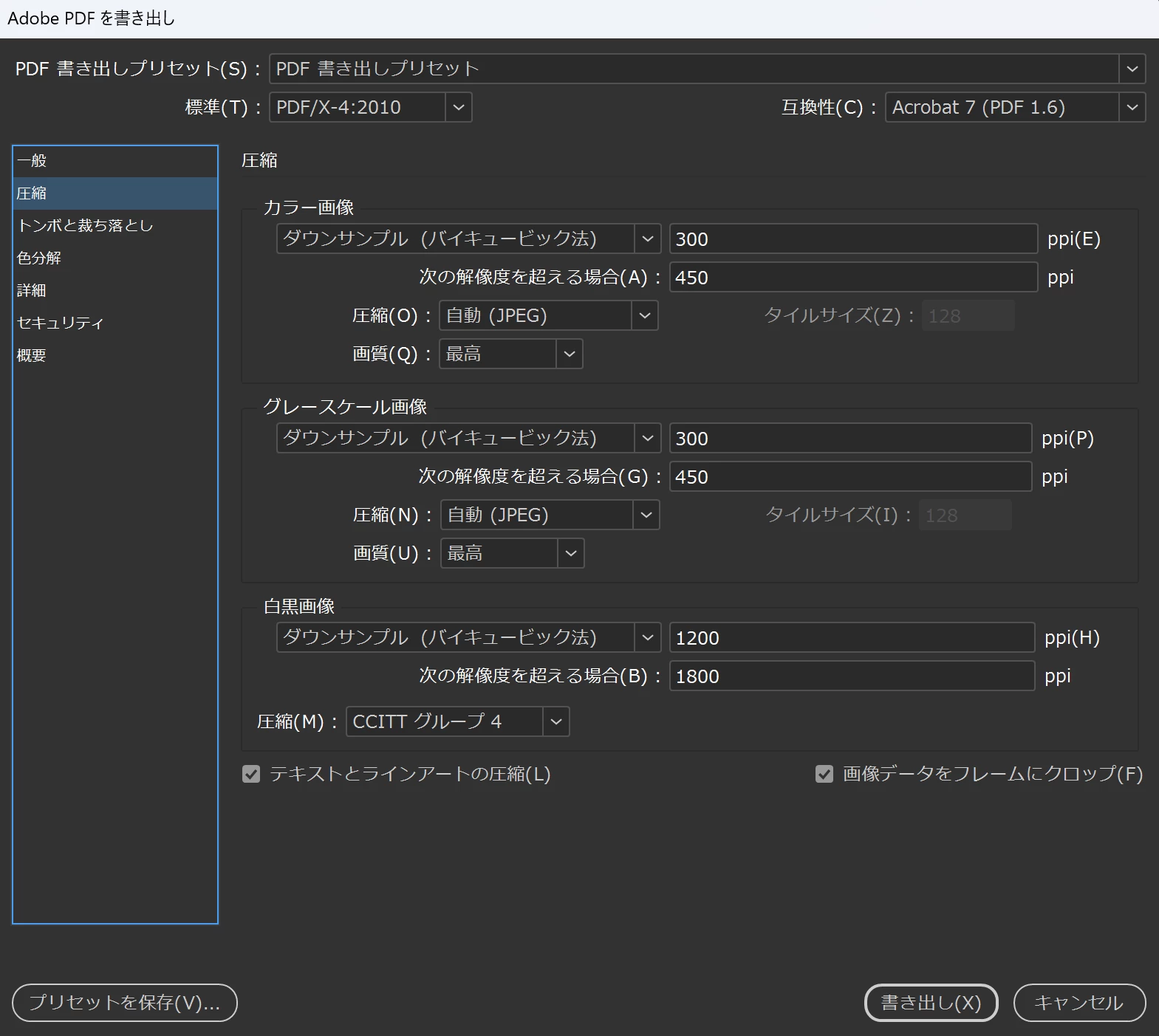Screen dimensions: 1159x1036
Task: Open 圧縮(M) CCITT グループ 4 dropdown
Action: [x=457, y=721]
